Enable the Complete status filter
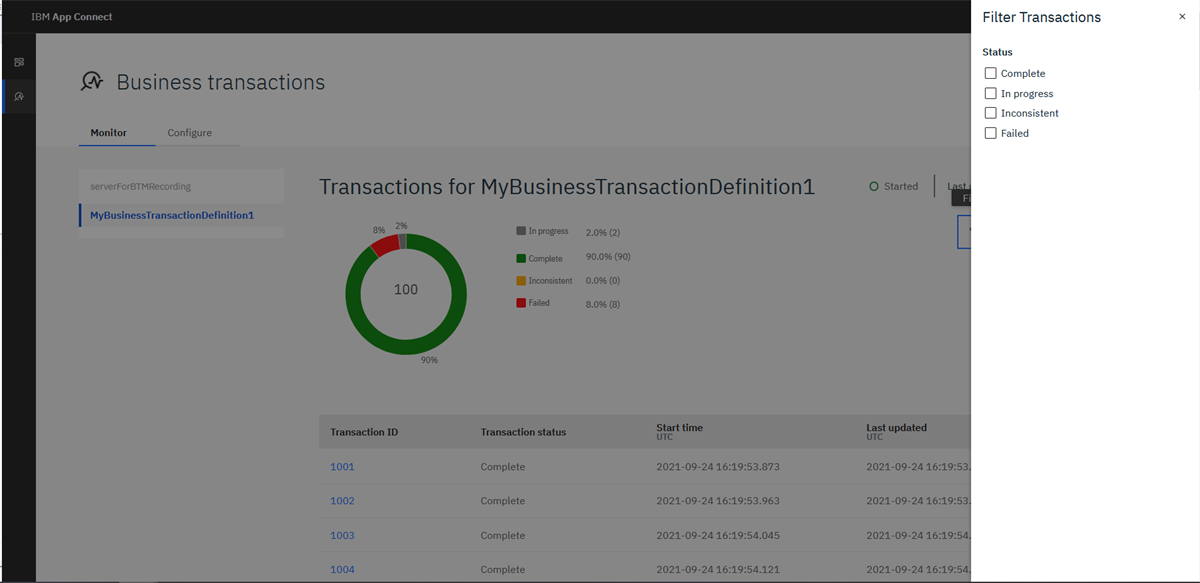 [989, 73]
